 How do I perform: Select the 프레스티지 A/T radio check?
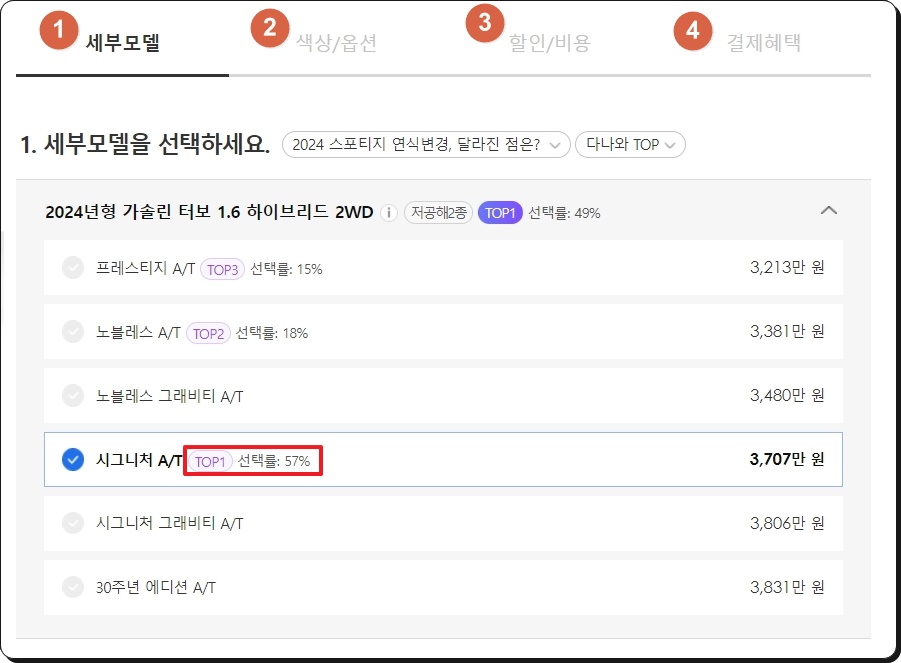[73, 268]
